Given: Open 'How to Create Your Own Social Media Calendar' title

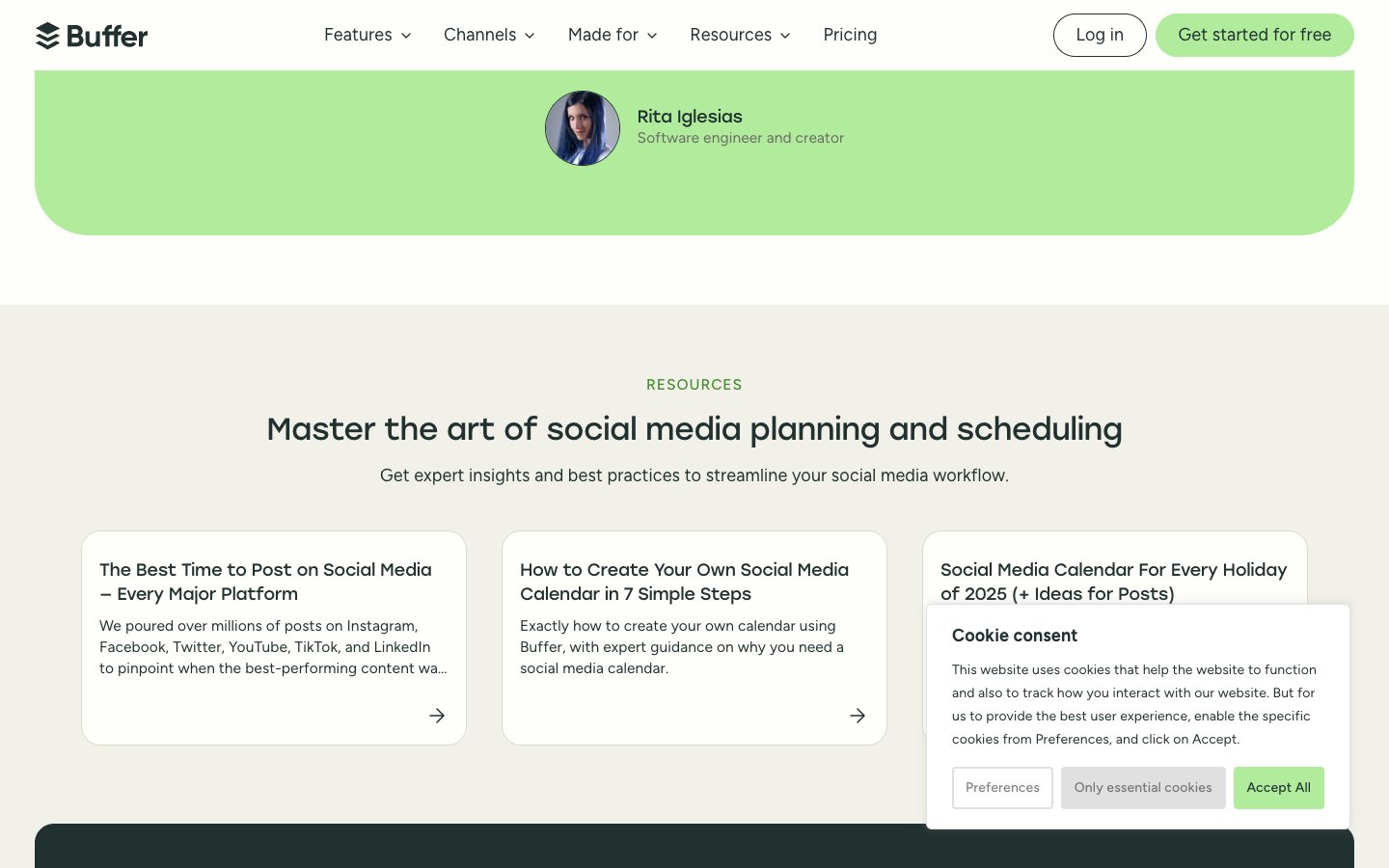Looking at the screenshot, I should [x=684, y=582].
